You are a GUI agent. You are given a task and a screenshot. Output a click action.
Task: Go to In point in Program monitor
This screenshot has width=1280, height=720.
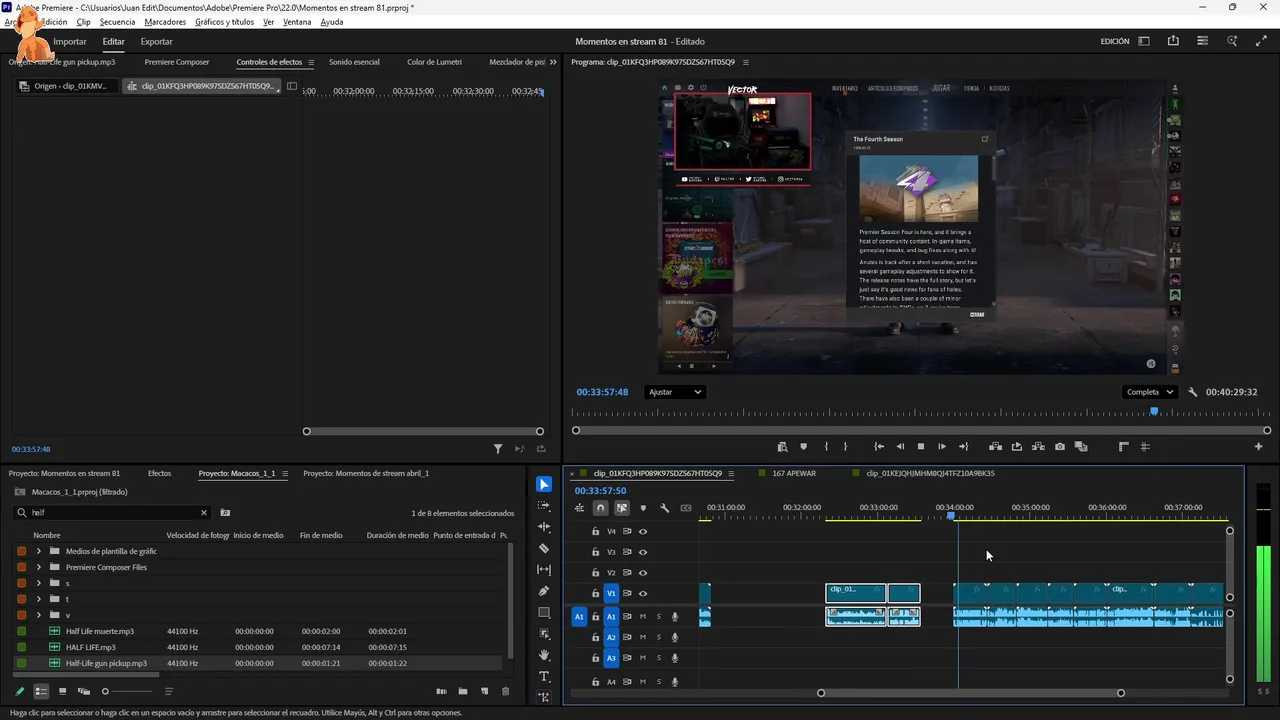click(x=879, y=447)
